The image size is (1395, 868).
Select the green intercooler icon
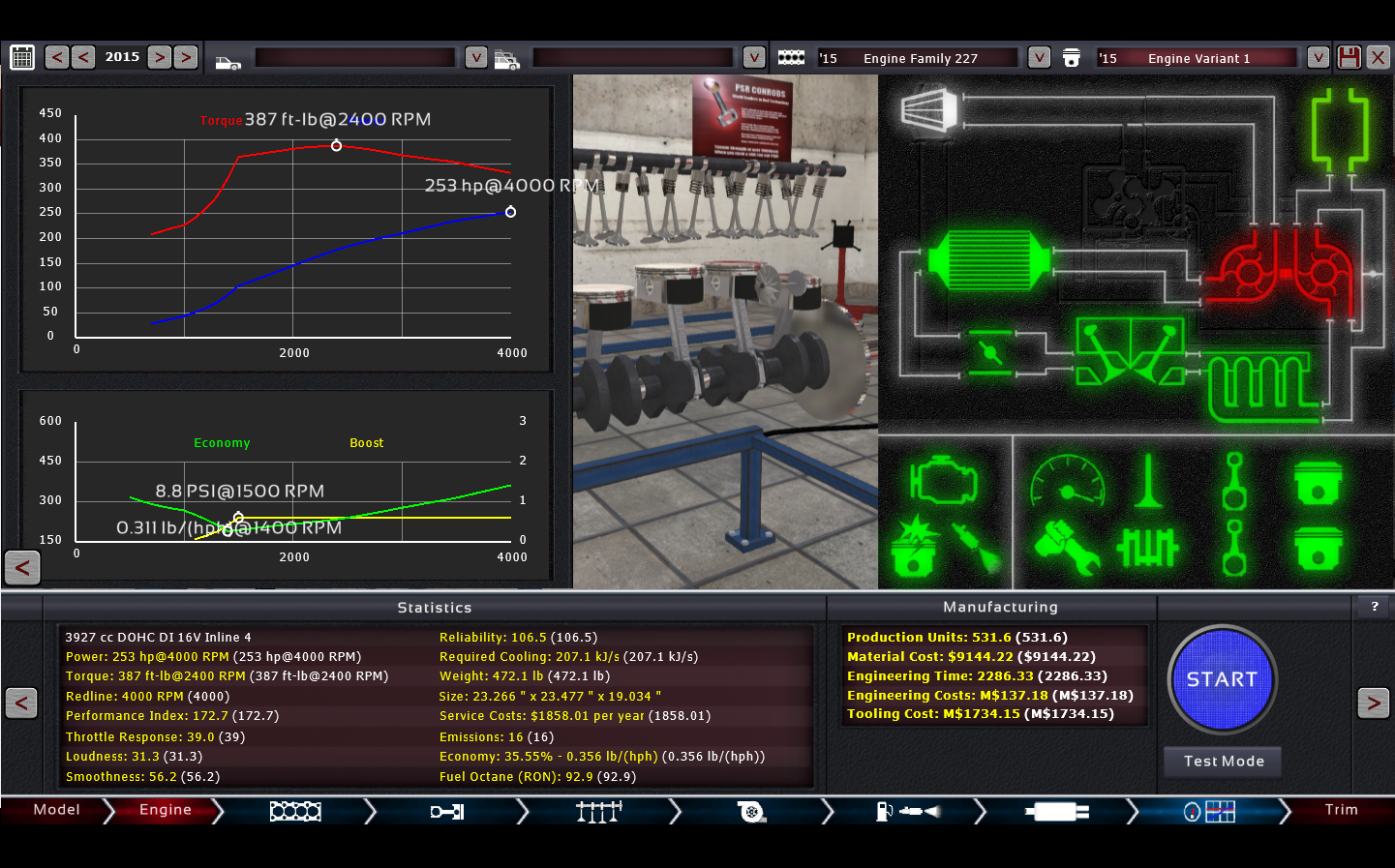coord(987,260)
